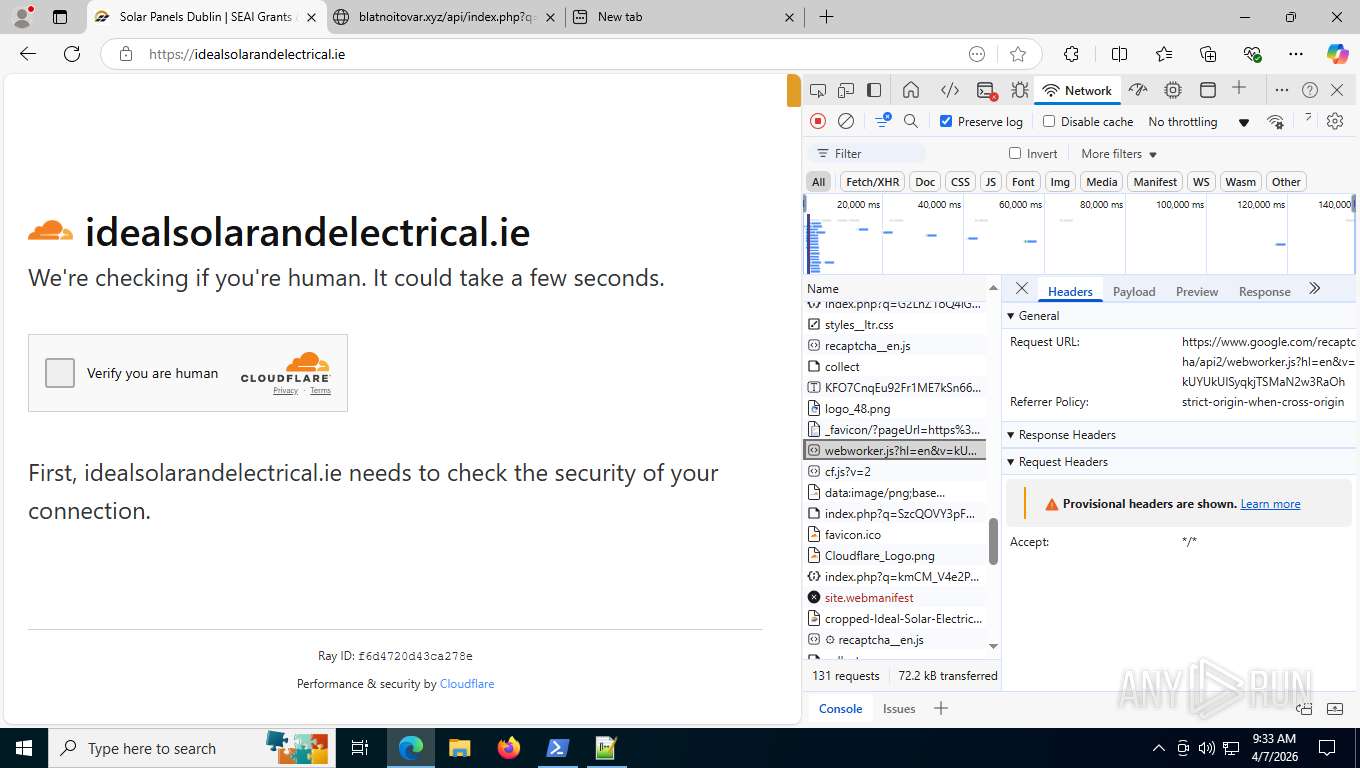Screen dimensions: 1360x768
Task: Open DevTools help question mark icon
Action: [1310, 90]
